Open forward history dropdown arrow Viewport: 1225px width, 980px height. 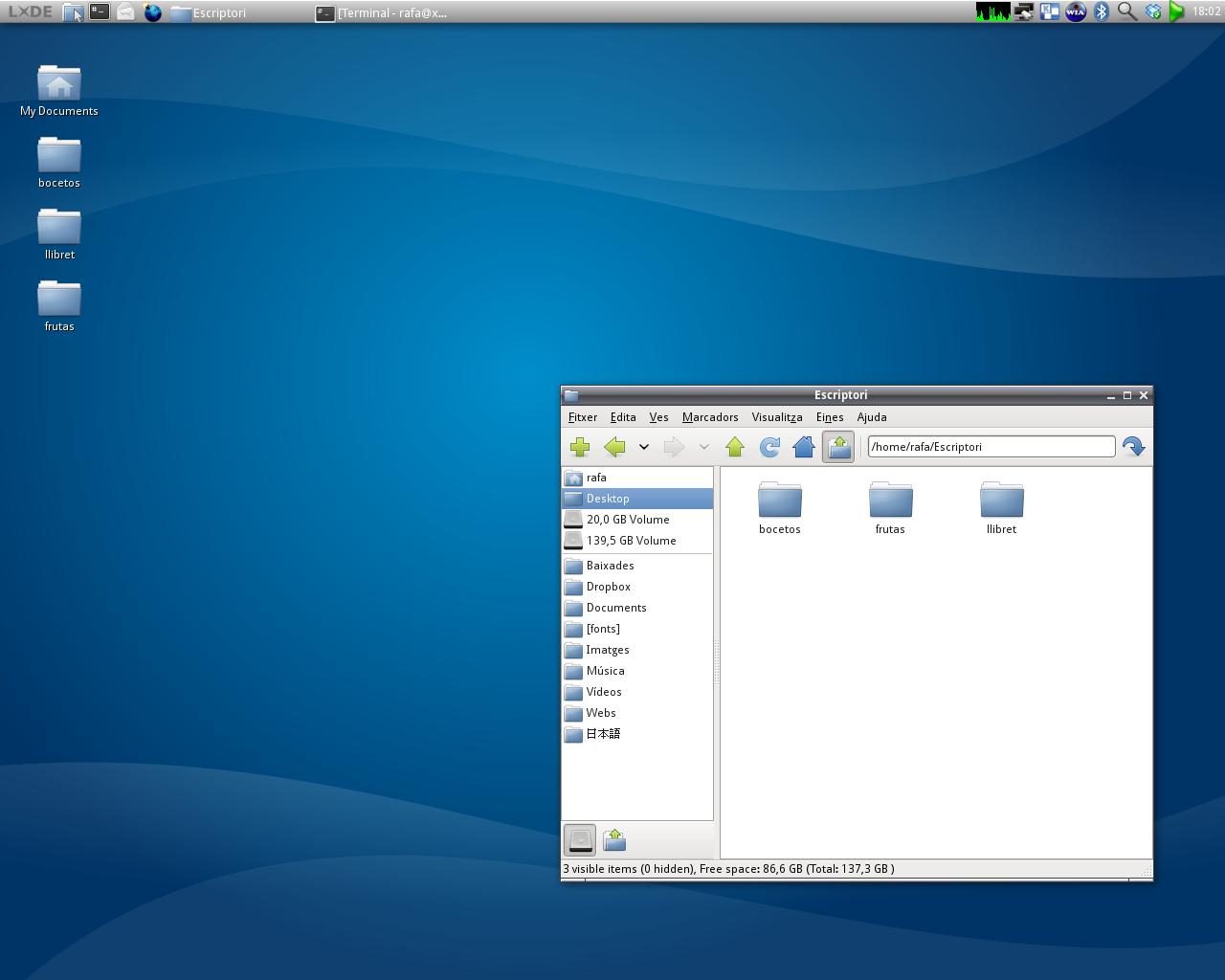(703, 447)
